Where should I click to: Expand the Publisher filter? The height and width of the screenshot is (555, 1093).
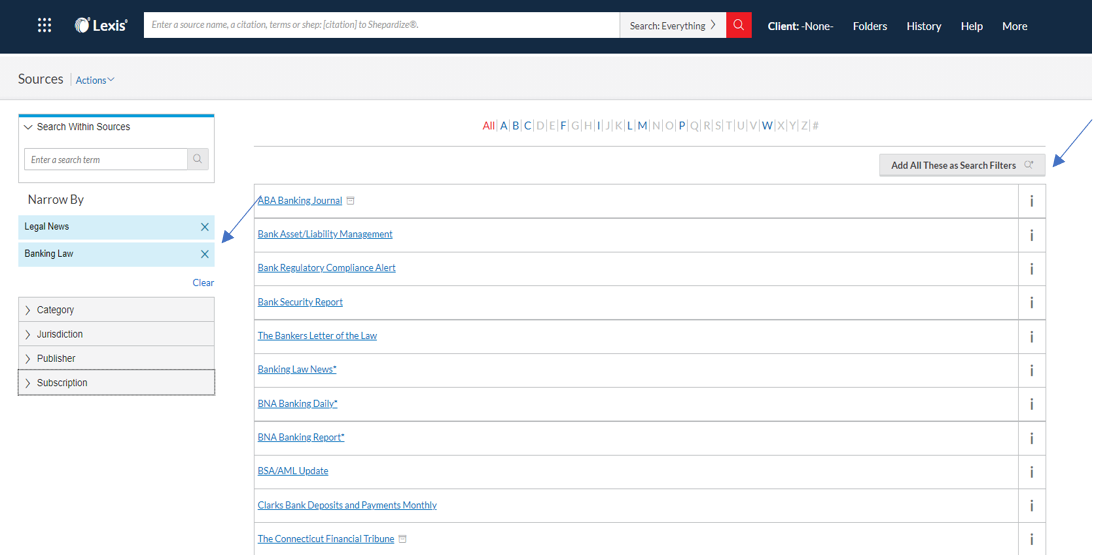(116, 358)
